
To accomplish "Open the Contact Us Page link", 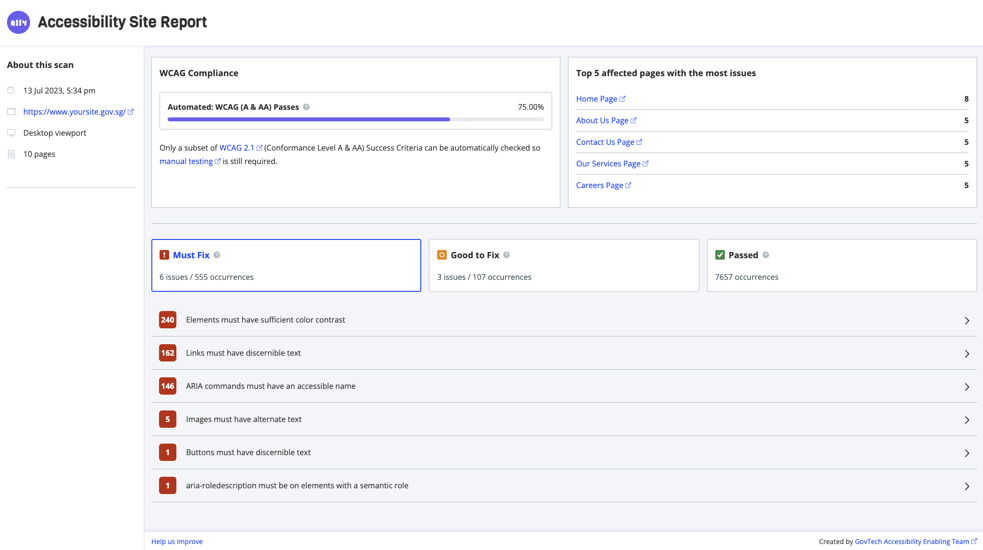I will [x=605, y=142].
